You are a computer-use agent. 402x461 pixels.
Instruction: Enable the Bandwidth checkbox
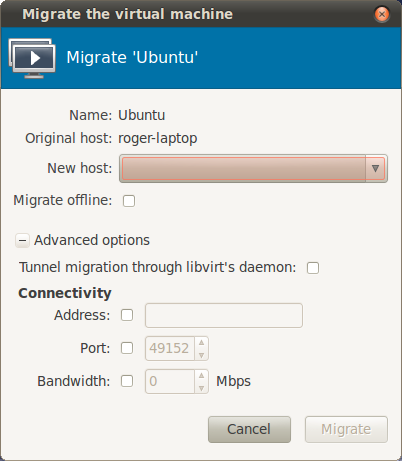coord(127,381)
